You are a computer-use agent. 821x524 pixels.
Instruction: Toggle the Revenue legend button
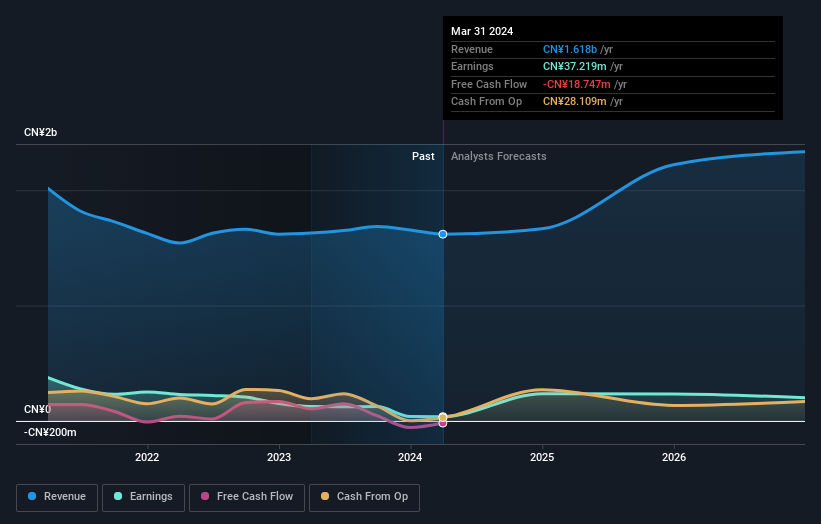point(57,497)
